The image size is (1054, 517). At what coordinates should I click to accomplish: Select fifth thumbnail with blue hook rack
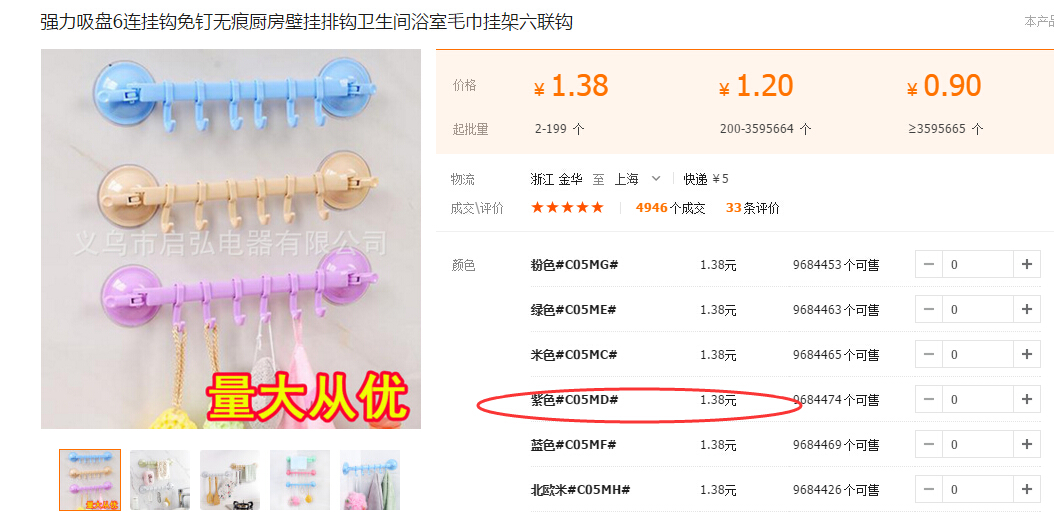pyautogui.click(x=370, y=480)
